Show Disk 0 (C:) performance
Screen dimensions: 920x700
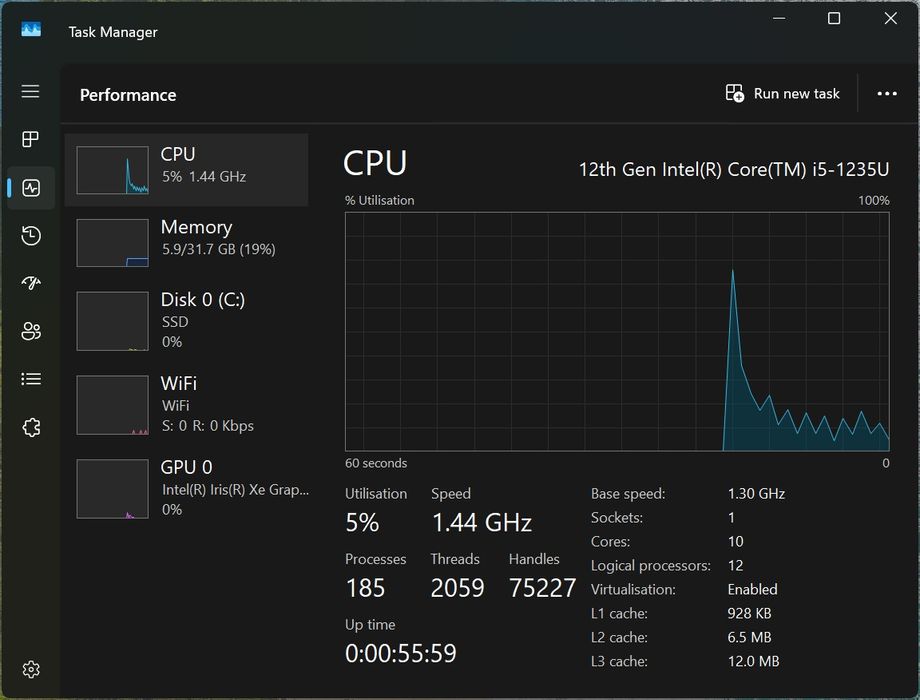(x=186, y=320)
